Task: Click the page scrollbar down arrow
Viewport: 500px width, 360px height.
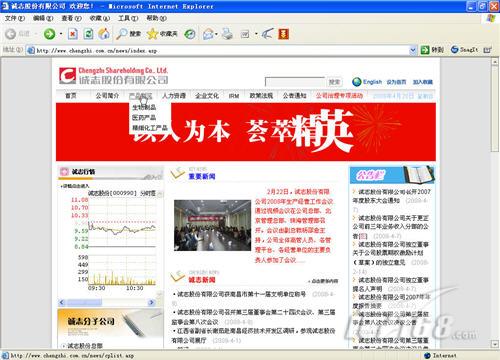Action: [x=495, y=344]
